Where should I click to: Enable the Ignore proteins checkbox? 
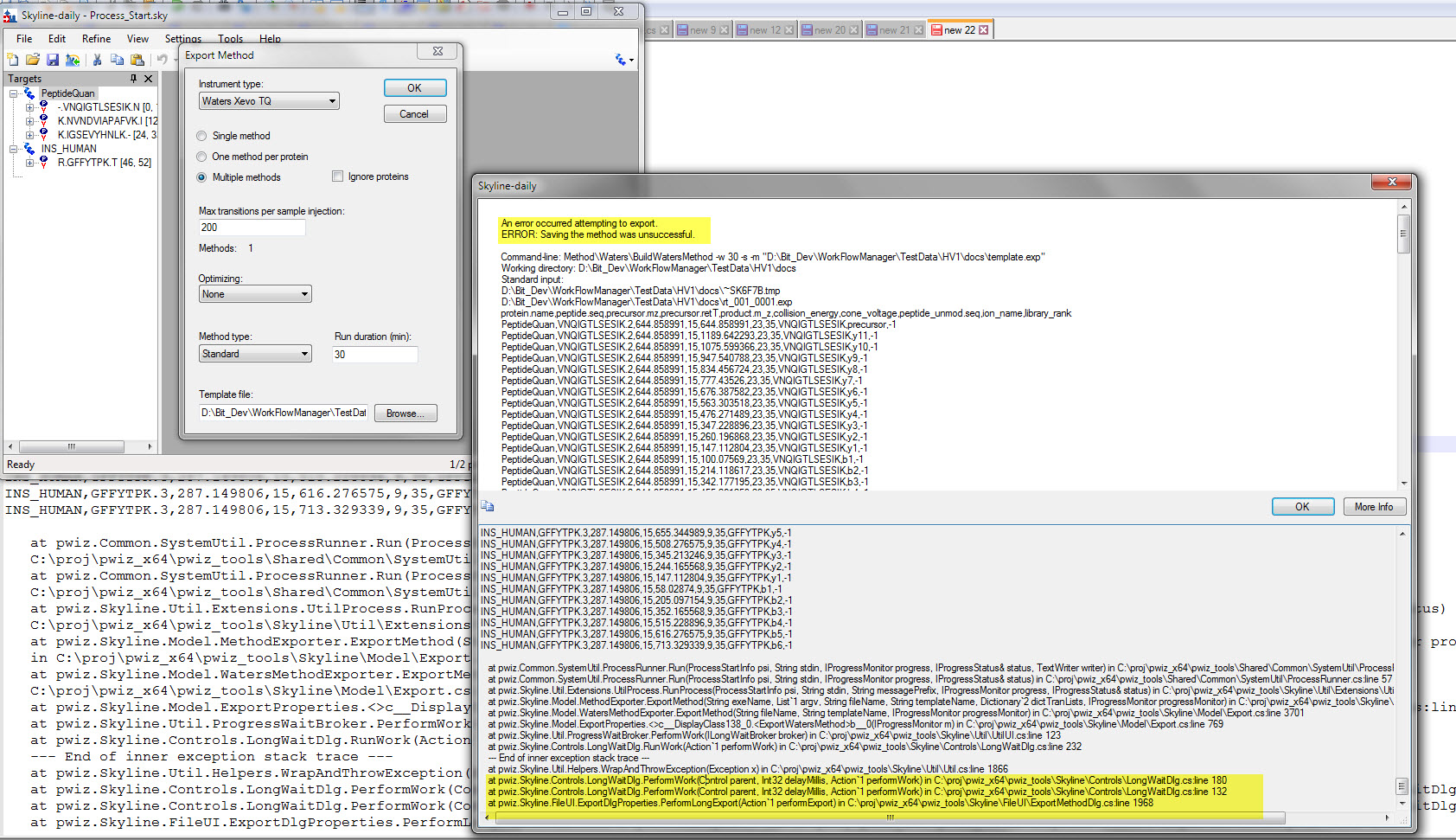pos(337,176)
